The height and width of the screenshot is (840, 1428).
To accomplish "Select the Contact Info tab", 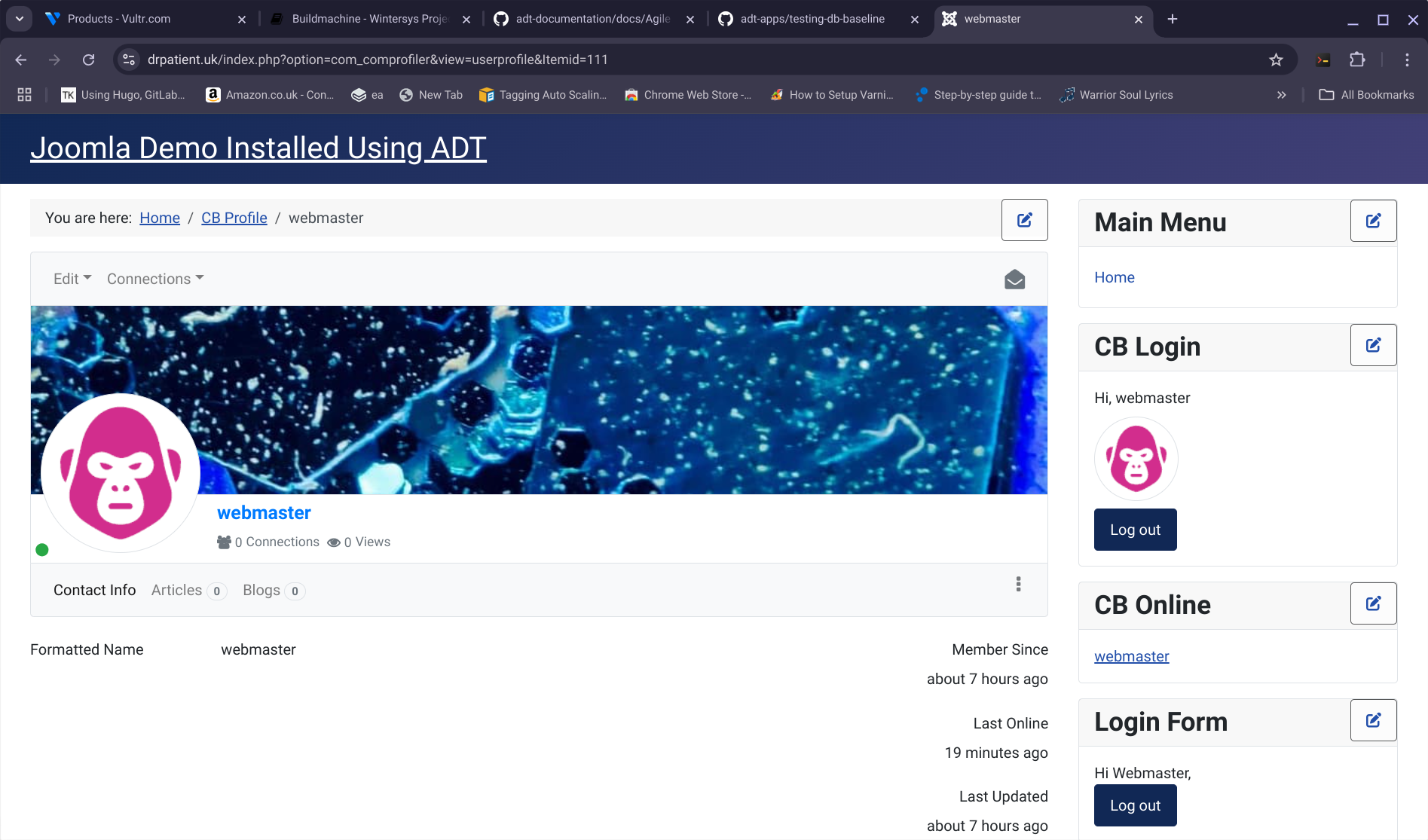I will click(94, 590).
